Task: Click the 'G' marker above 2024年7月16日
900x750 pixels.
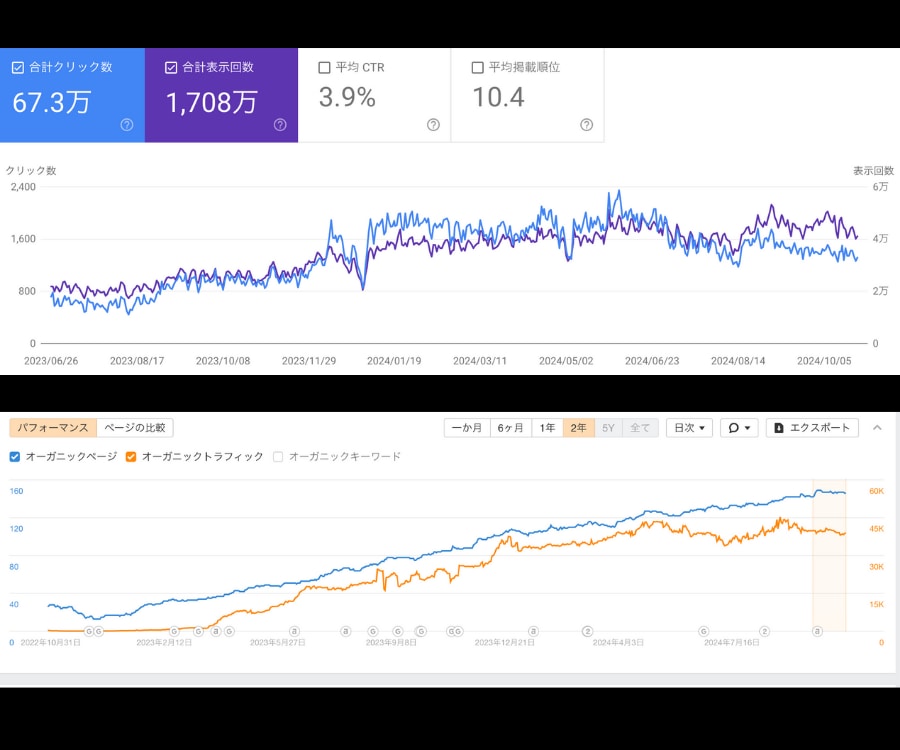Action: coord(704,631)
